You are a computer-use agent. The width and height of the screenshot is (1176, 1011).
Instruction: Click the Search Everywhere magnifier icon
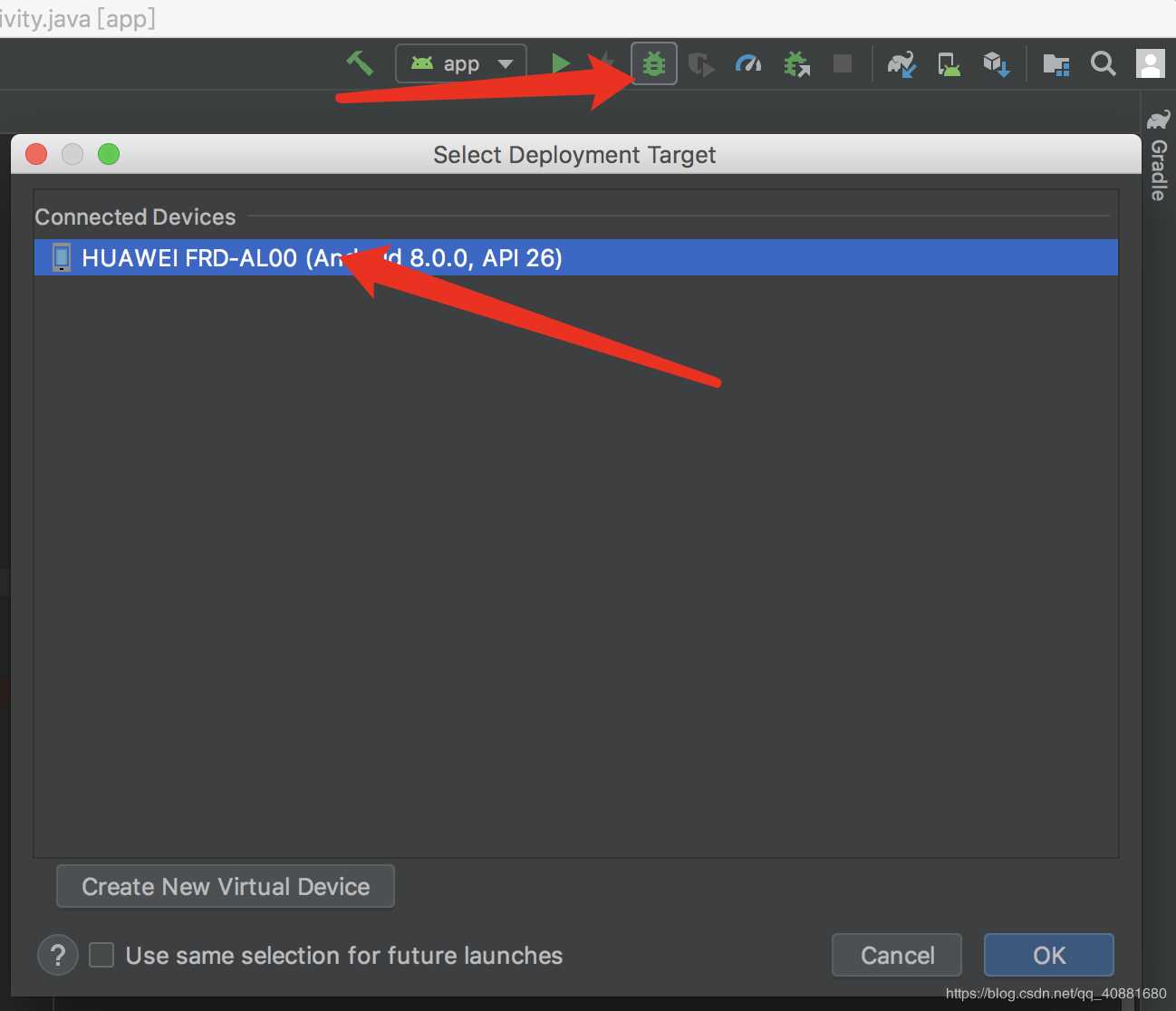tap(1104, 63)
